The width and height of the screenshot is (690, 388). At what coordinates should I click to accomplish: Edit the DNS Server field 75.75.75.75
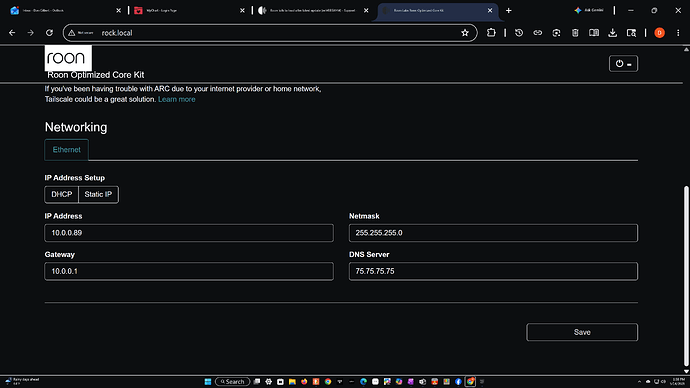493,271
